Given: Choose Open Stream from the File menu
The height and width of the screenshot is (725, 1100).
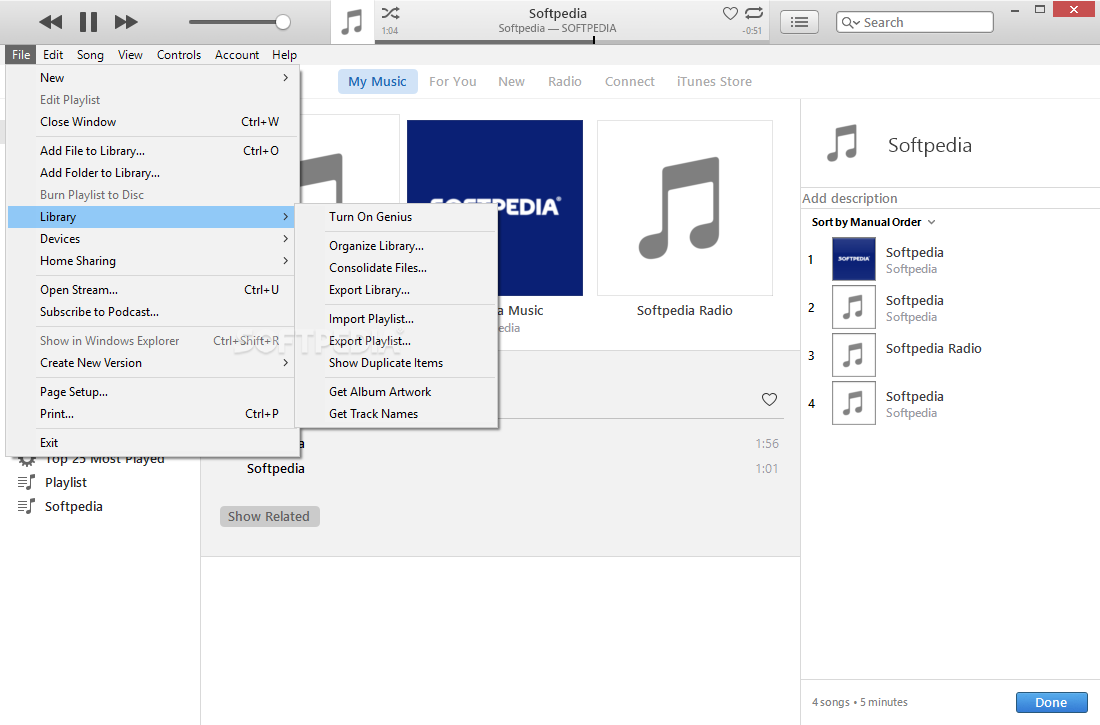Looking at the screenshot, I should point(153,290).
